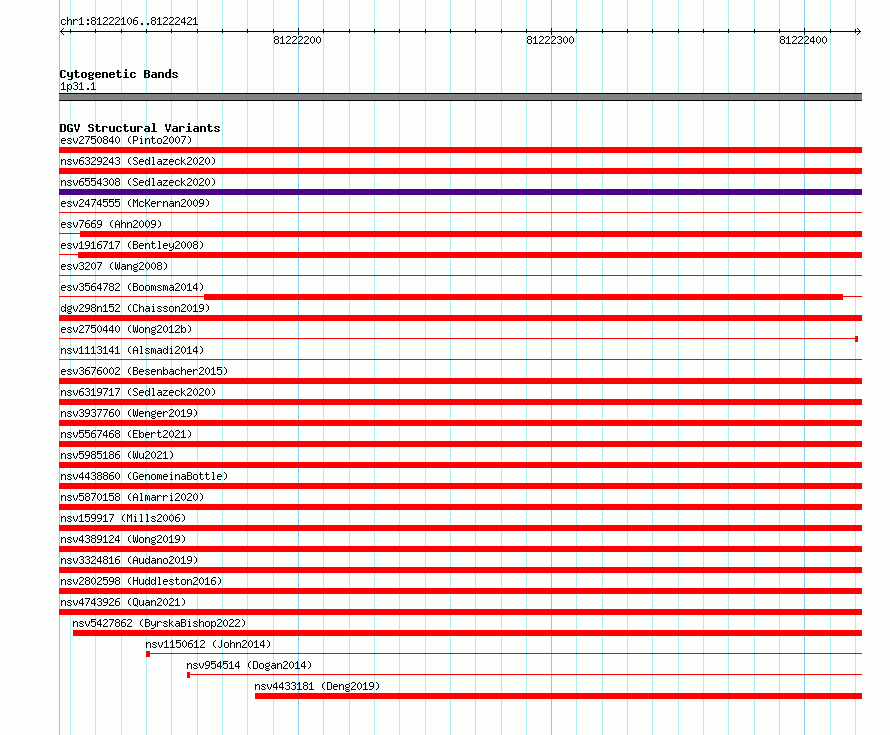Image resolution: width=890 pixels, height=735 pixels.
Task: Open nsv6319717 (Sedlazeck2020) variant label
Action: tap(138, 392)
